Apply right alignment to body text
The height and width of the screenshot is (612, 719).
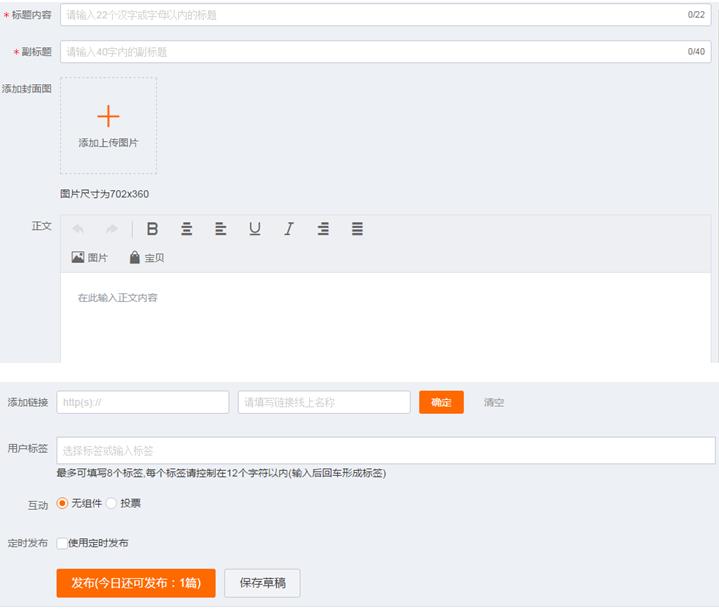coord(323,229)
